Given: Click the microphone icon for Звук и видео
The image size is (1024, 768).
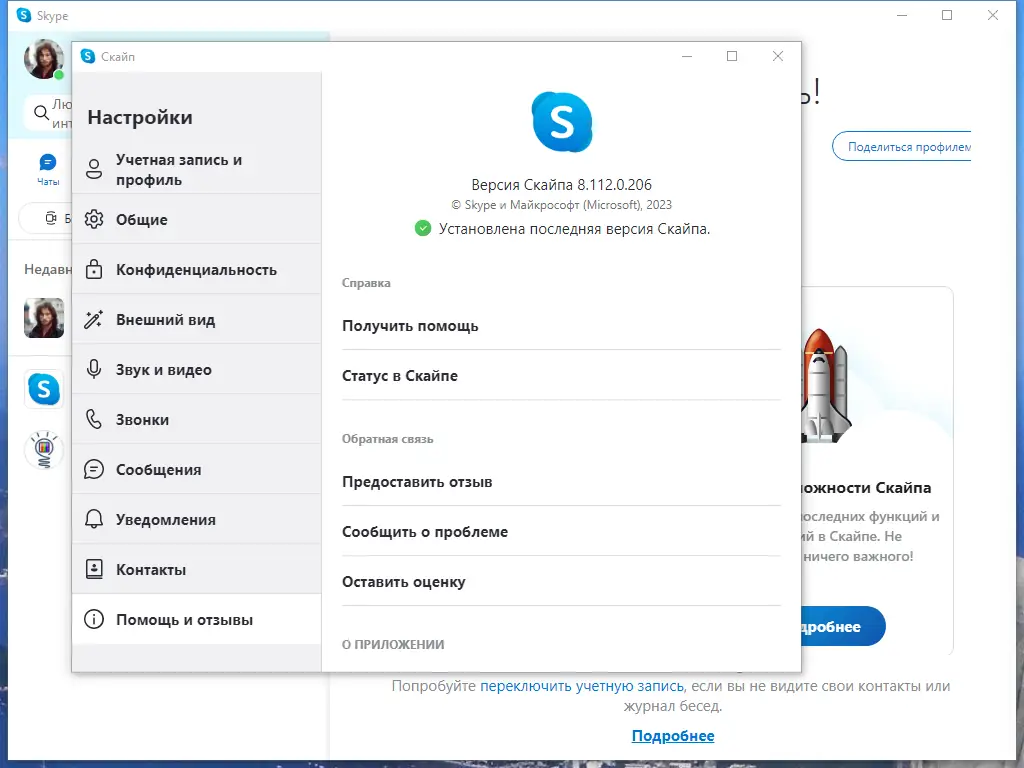Looking at the screenshot, I should tap(94, 369).
